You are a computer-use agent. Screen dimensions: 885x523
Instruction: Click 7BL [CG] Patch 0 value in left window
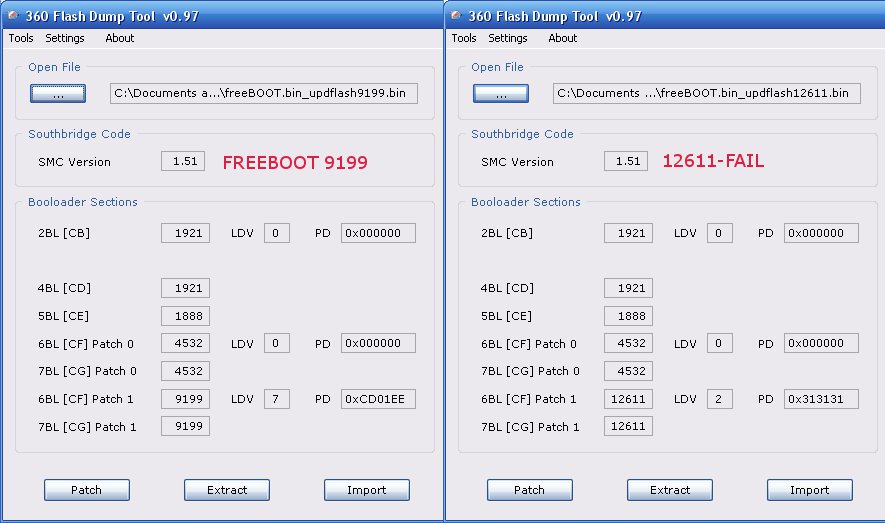(185, 371)
